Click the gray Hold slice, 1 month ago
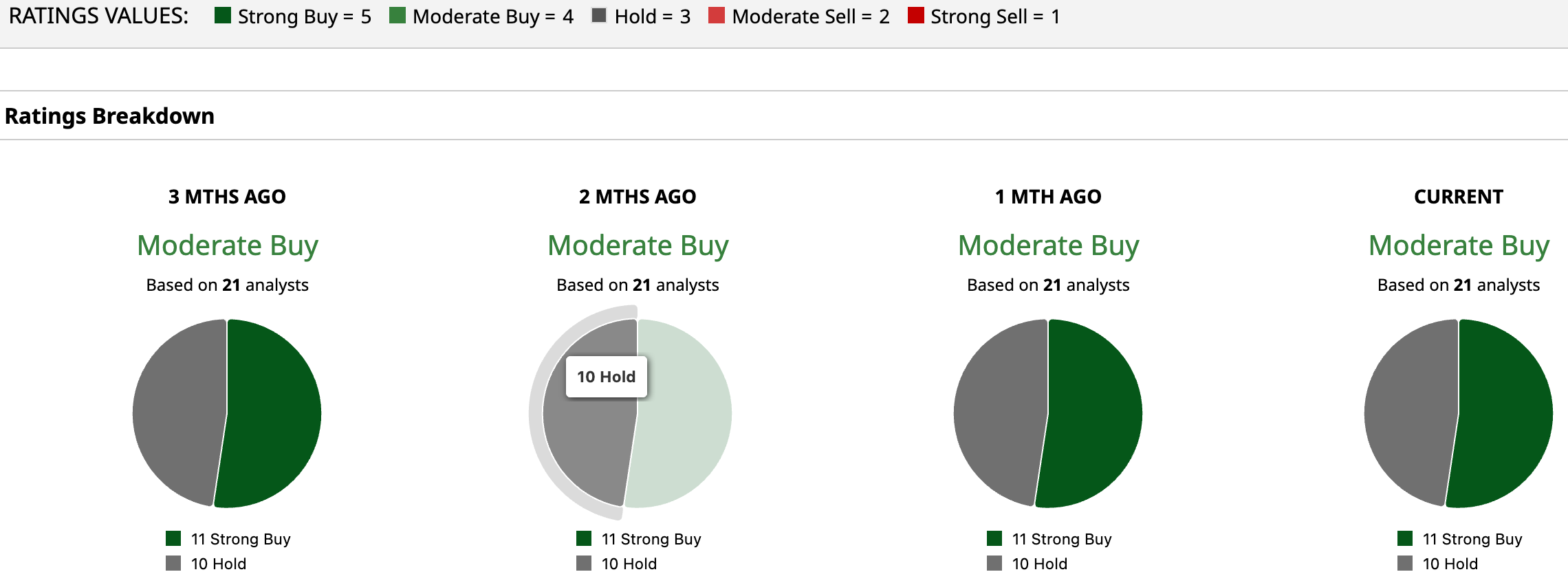 [1001, 412]
